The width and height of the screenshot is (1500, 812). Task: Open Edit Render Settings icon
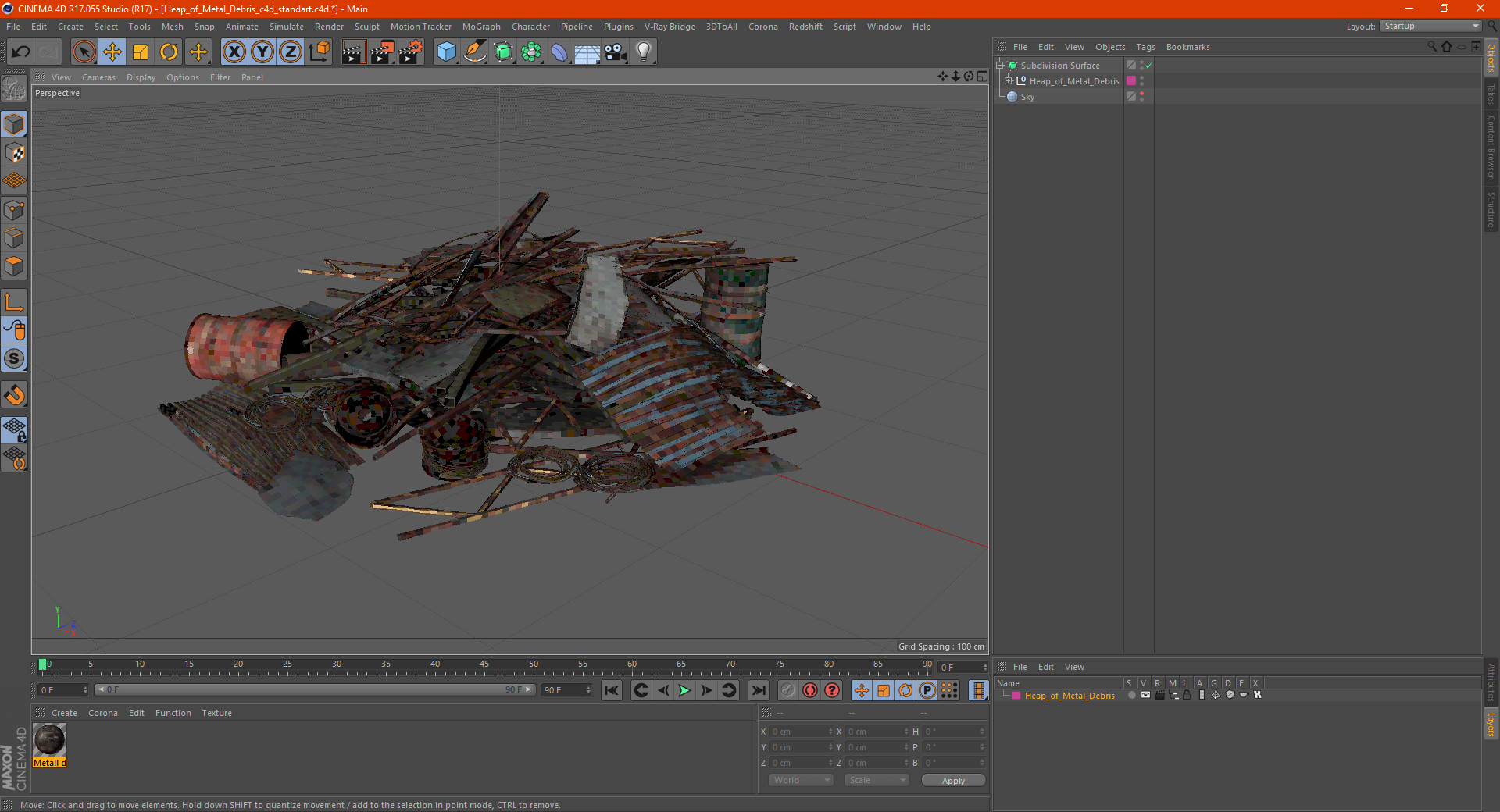pyautogui.click(x=411, y=52)
